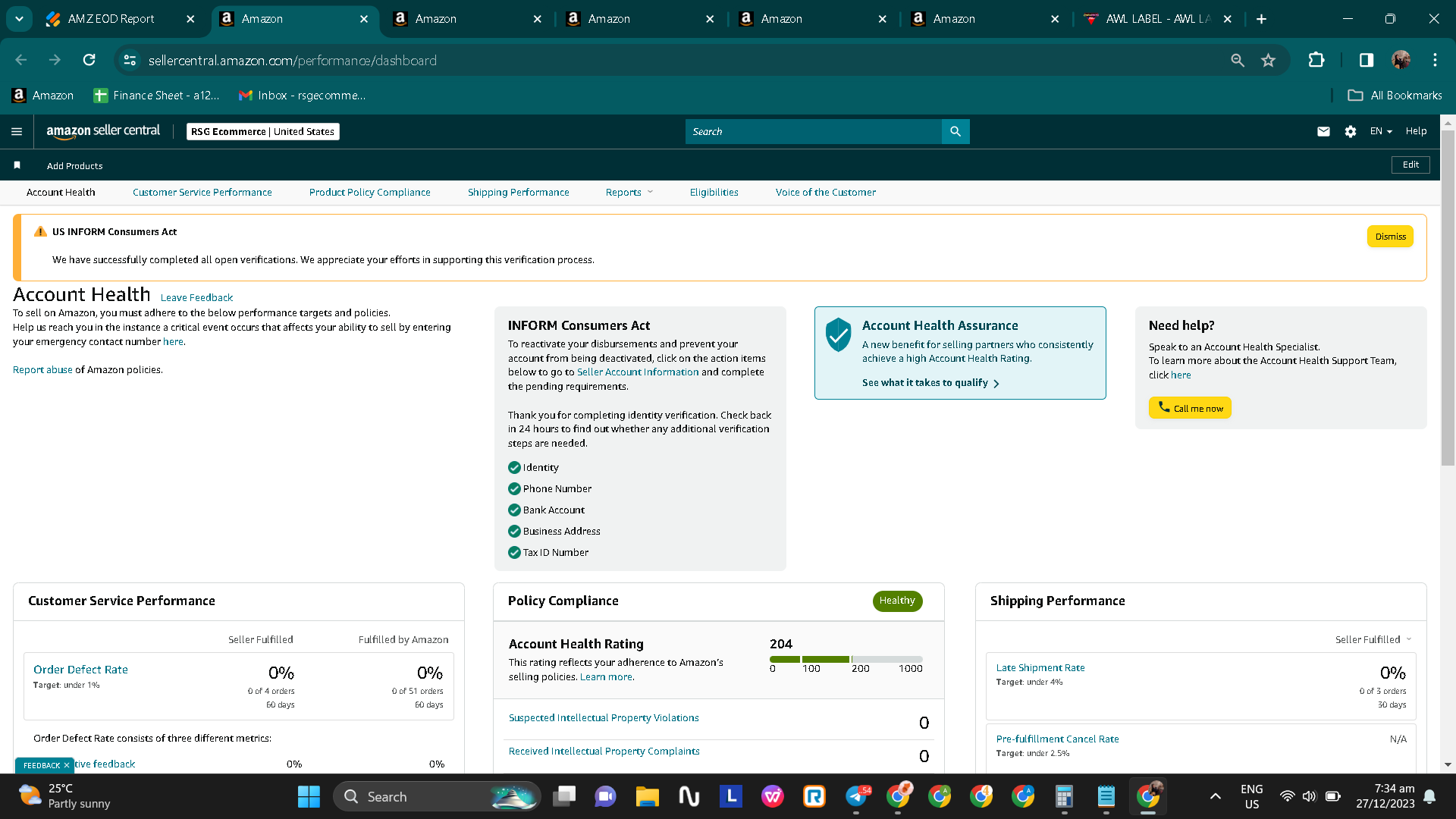Open the Voice of the Customer tab
1456x819 pixels.
pyautogui.click(x=825, y=193)
